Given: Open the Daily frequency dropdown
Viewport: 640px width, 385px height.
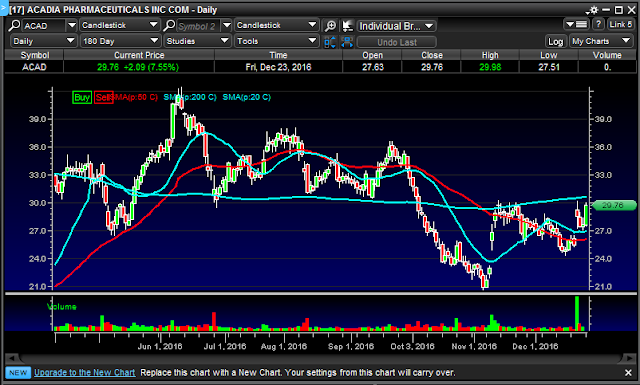Looking at the screenshot, I should click(x=43, y=41).
